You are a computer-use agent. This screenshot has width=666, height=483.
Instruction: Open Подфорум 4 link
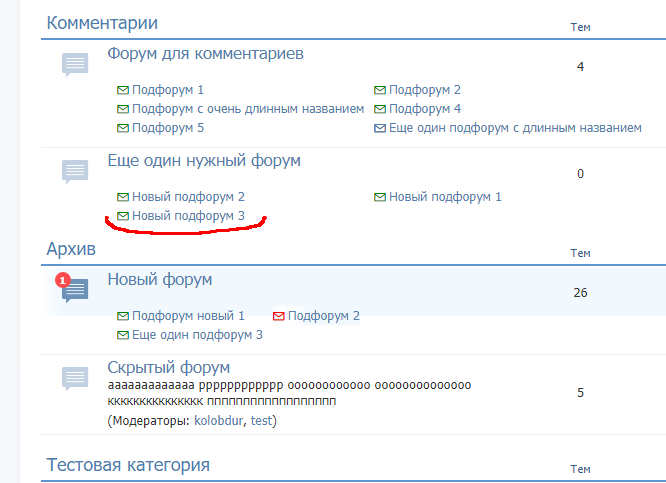[425, 109]
